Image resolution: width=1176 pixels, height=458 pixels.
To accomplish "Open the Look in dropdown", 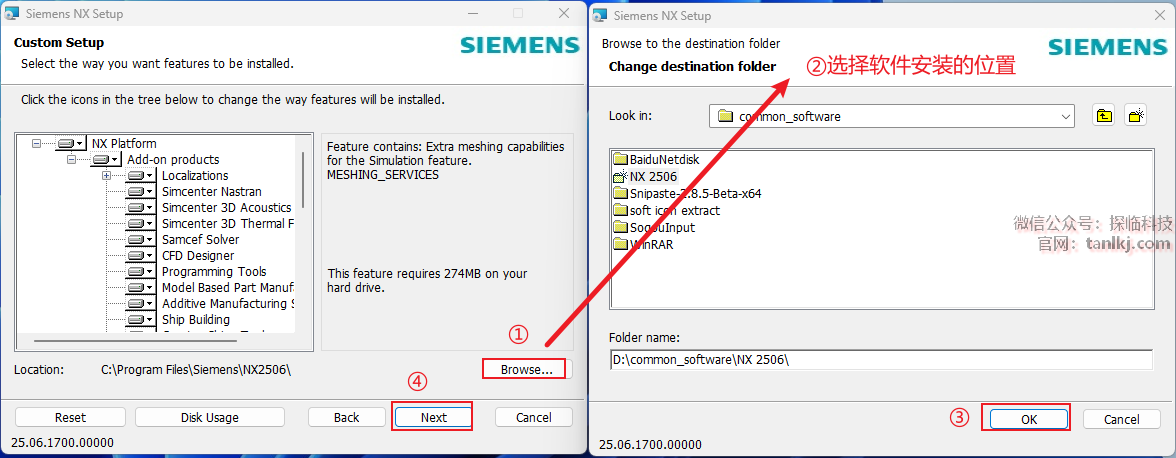I will point(1064,116).
